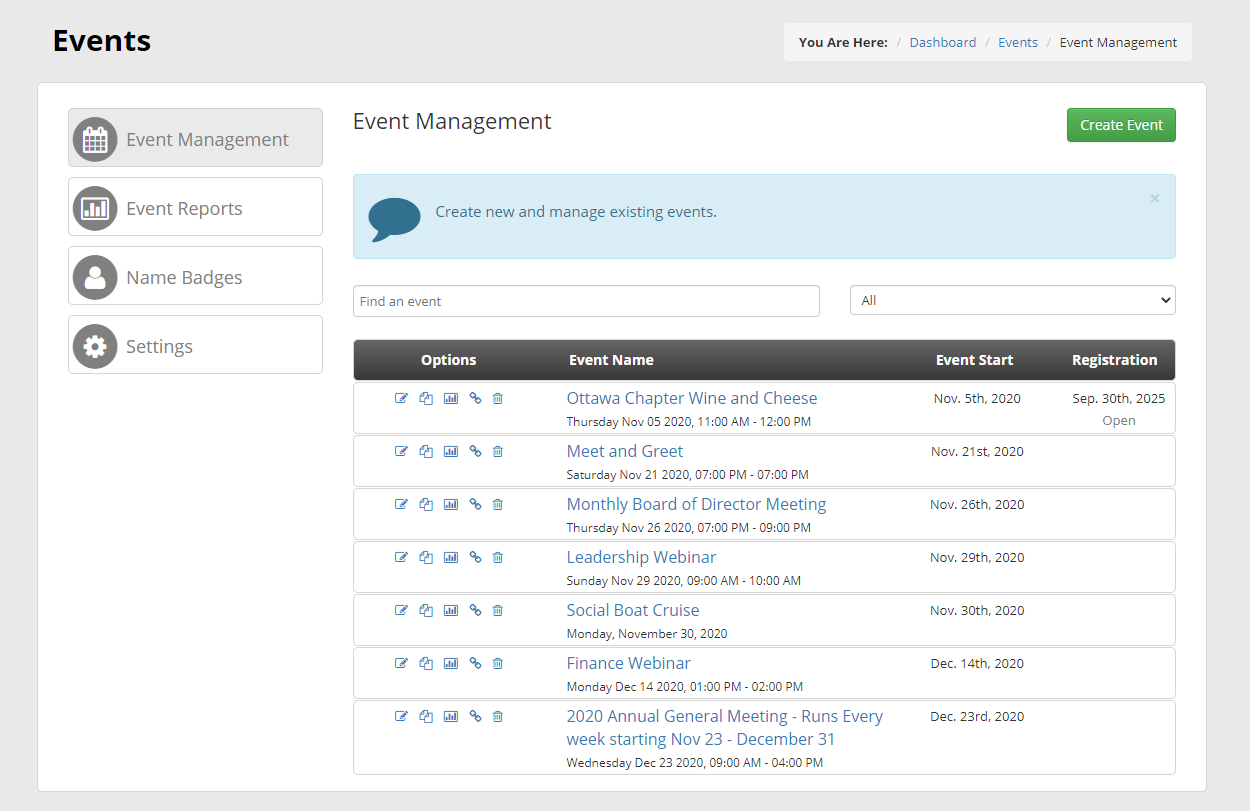
Task: Edit the Finance Webinar event
Action: pyautogui.click(x=401, y=663)
